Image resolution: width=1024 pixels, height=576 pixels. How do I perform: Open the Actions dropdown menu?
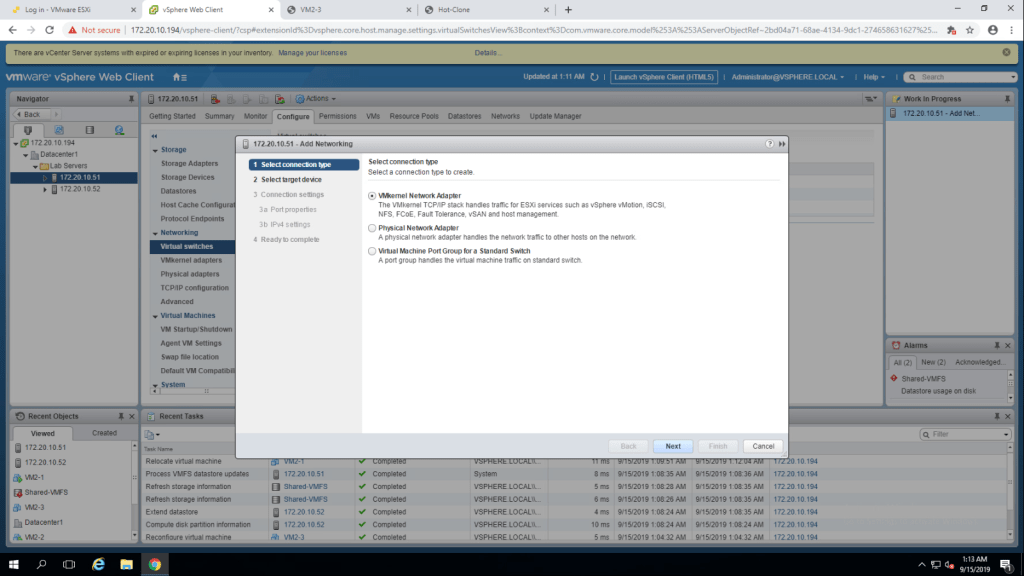click(x=320, y=98)
